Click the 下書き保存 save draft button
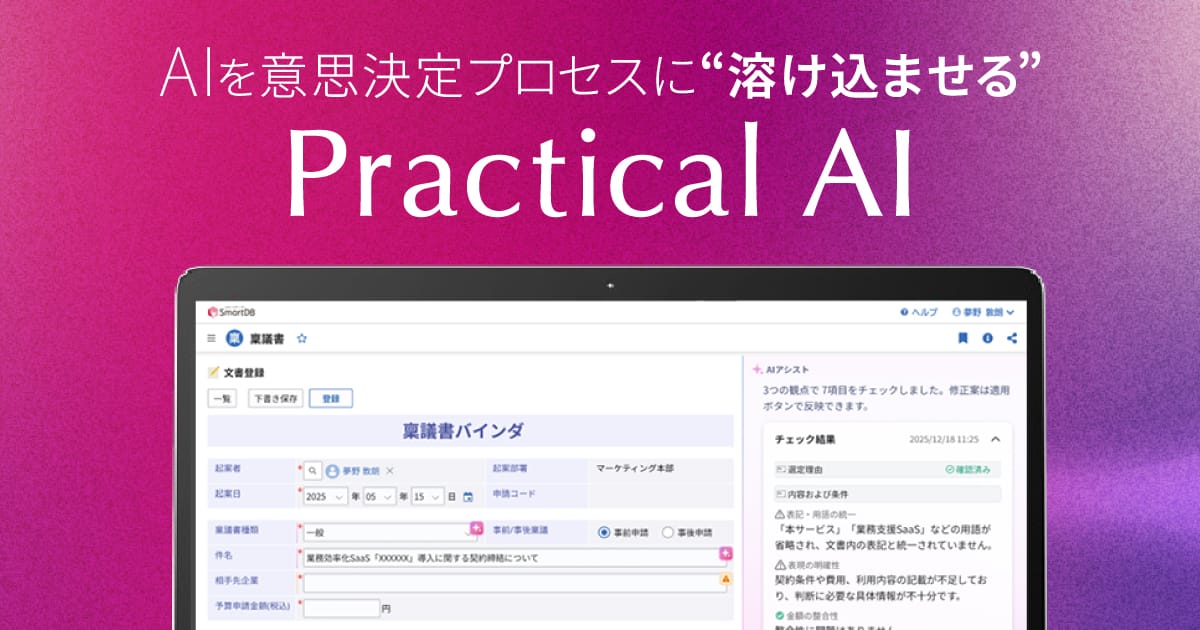 tap(276, 398)
